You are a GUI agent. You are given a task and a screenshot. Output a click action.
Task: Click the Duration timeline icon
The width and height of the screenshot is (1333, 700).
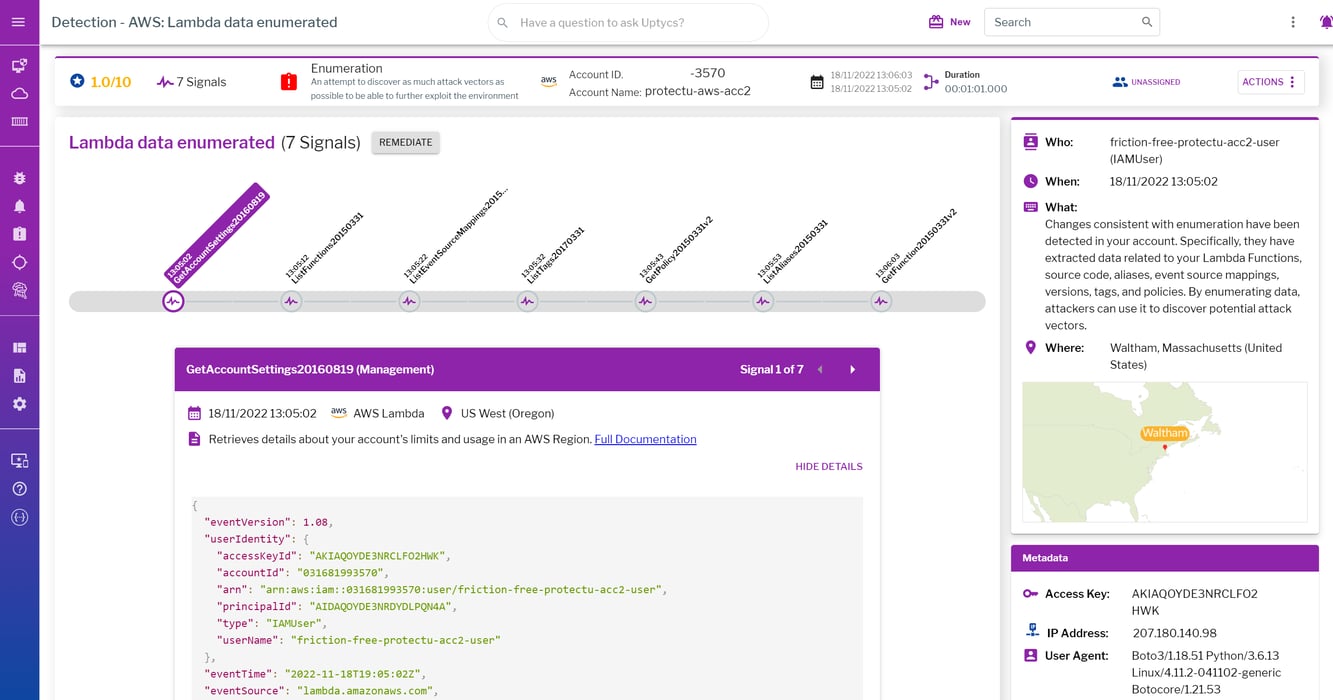coord(931,82)
